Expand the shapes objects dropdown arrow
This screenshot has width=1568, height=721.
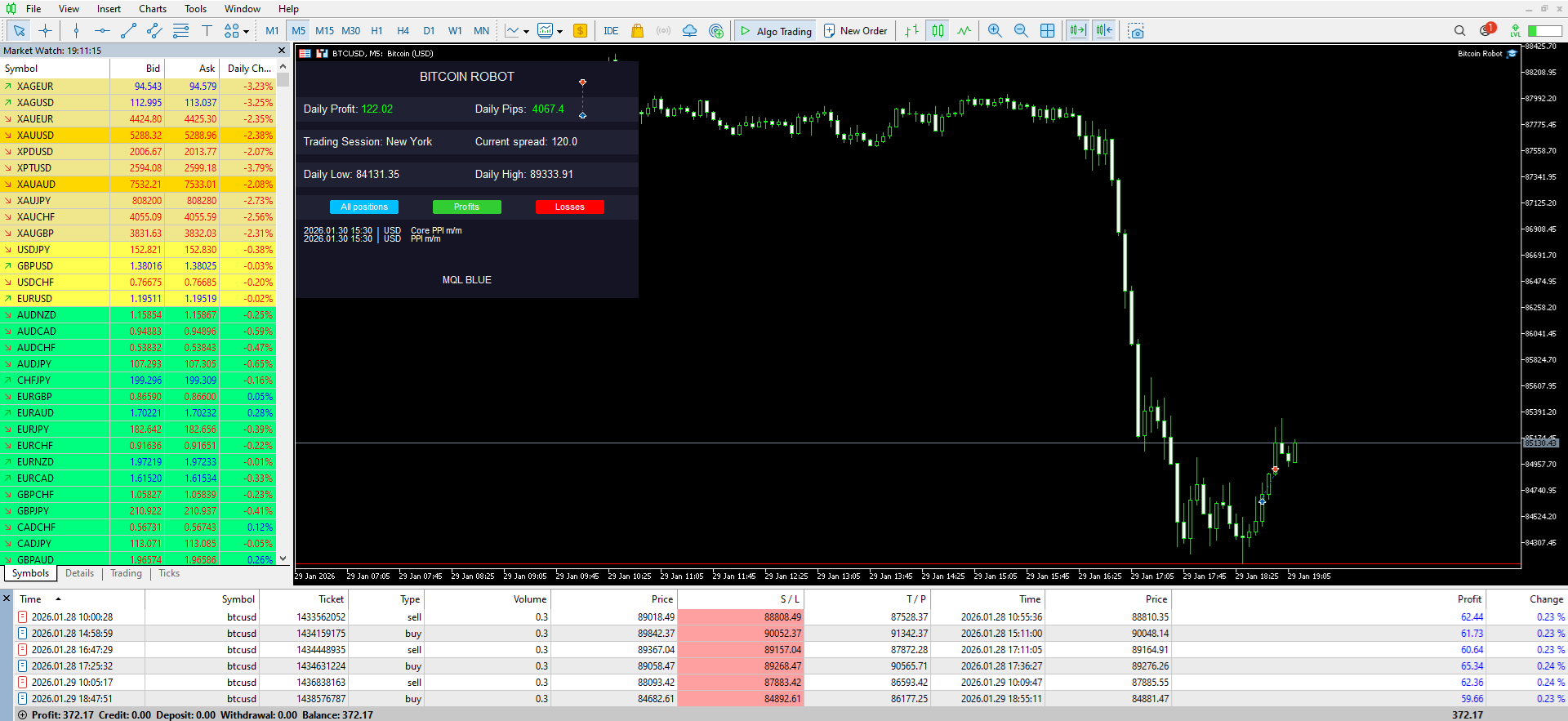click(246, 32)
